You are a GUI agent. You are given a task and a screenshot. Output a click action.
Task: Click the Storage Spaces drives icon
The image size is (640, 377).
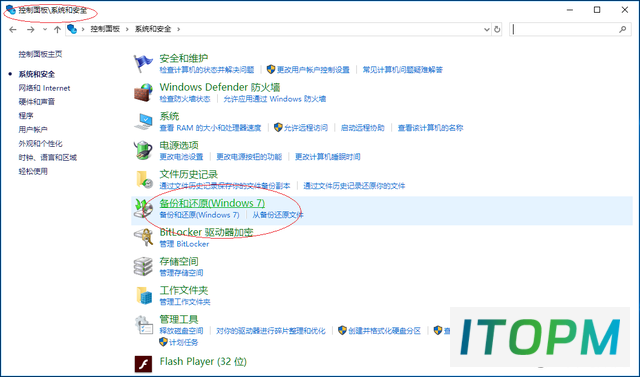pos(143,266)
